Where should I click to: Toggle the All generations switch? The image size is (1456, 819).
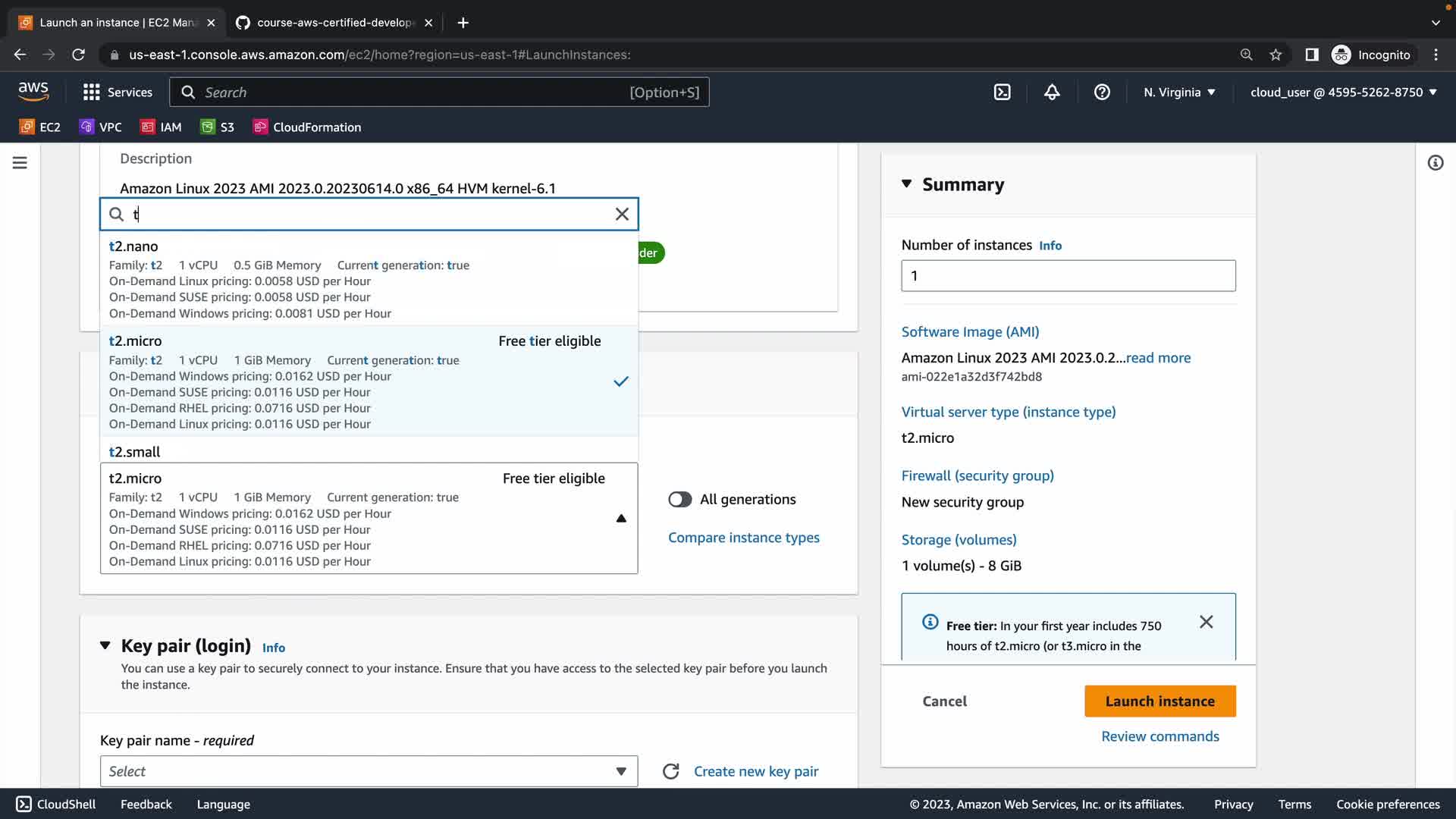point(679,500)
